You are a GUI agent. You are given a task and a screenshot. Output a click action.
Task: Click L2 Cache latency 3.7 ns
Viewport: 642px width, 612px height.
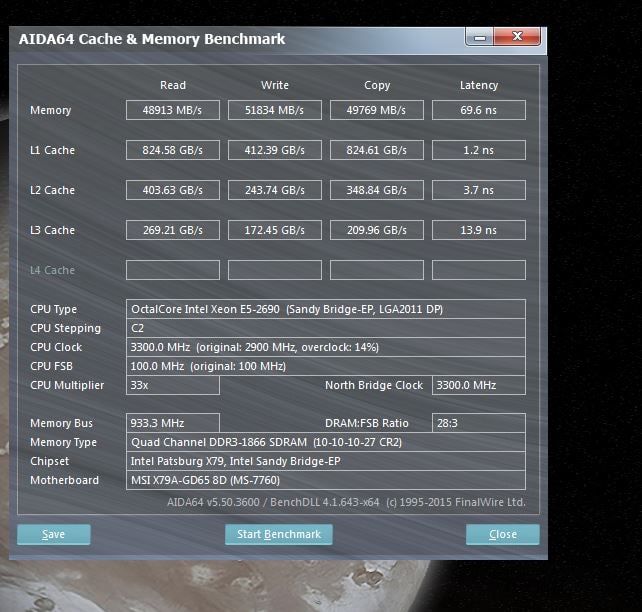(479, 190)
